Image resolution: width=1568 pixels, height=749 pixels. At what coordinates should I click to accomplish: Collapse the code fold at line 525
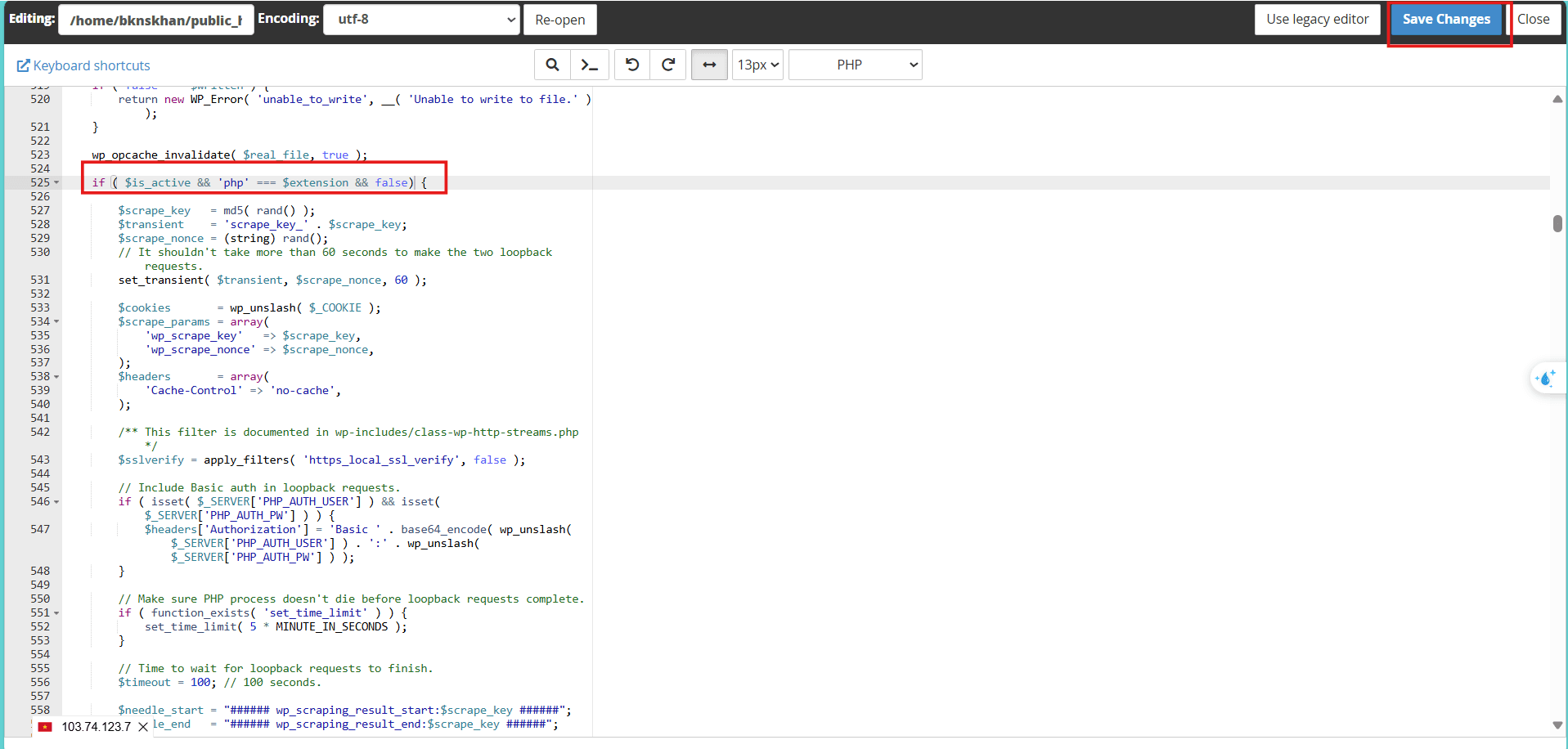tap(55, 182)
